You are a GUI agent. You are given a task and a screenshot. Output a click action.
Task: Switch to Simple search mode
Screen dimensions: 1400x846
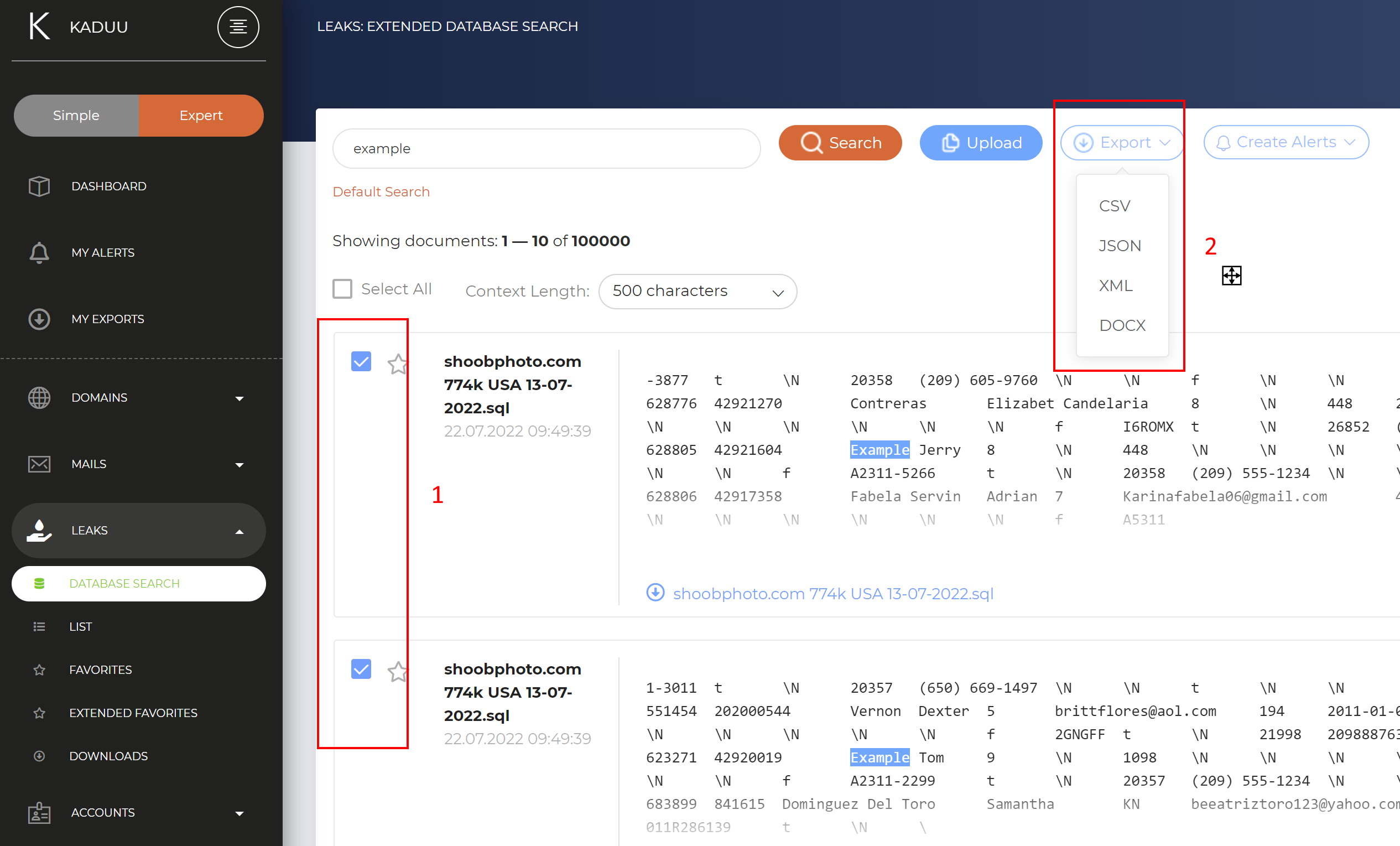tap(76, 115)
